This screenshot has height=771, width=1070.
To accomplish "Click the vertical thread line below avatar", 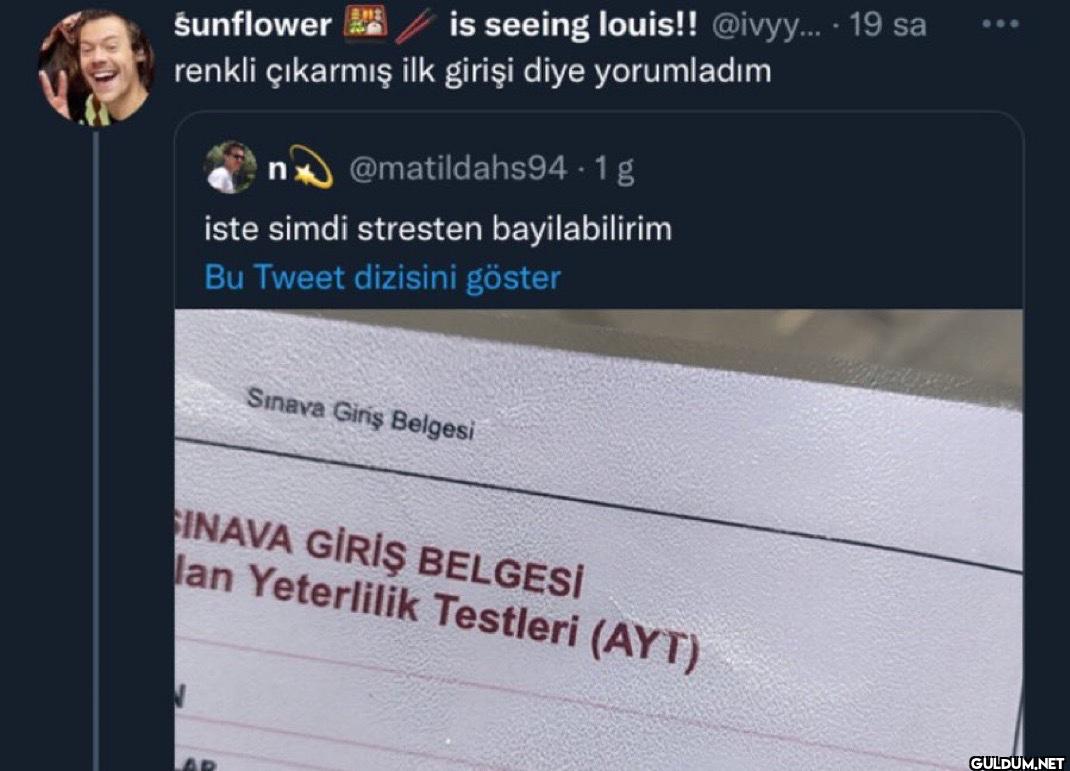I will tap(96, 450).
